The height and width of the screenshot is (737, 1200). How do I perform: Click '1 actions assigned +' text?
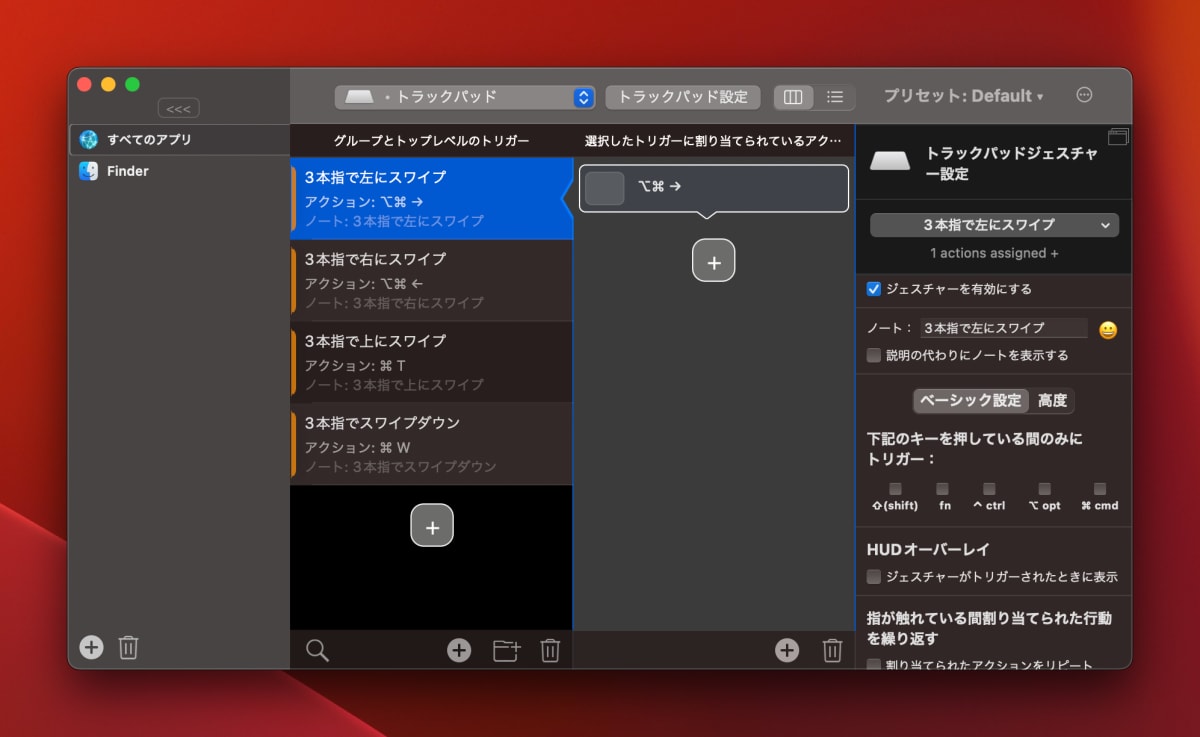tap(994, 253)
